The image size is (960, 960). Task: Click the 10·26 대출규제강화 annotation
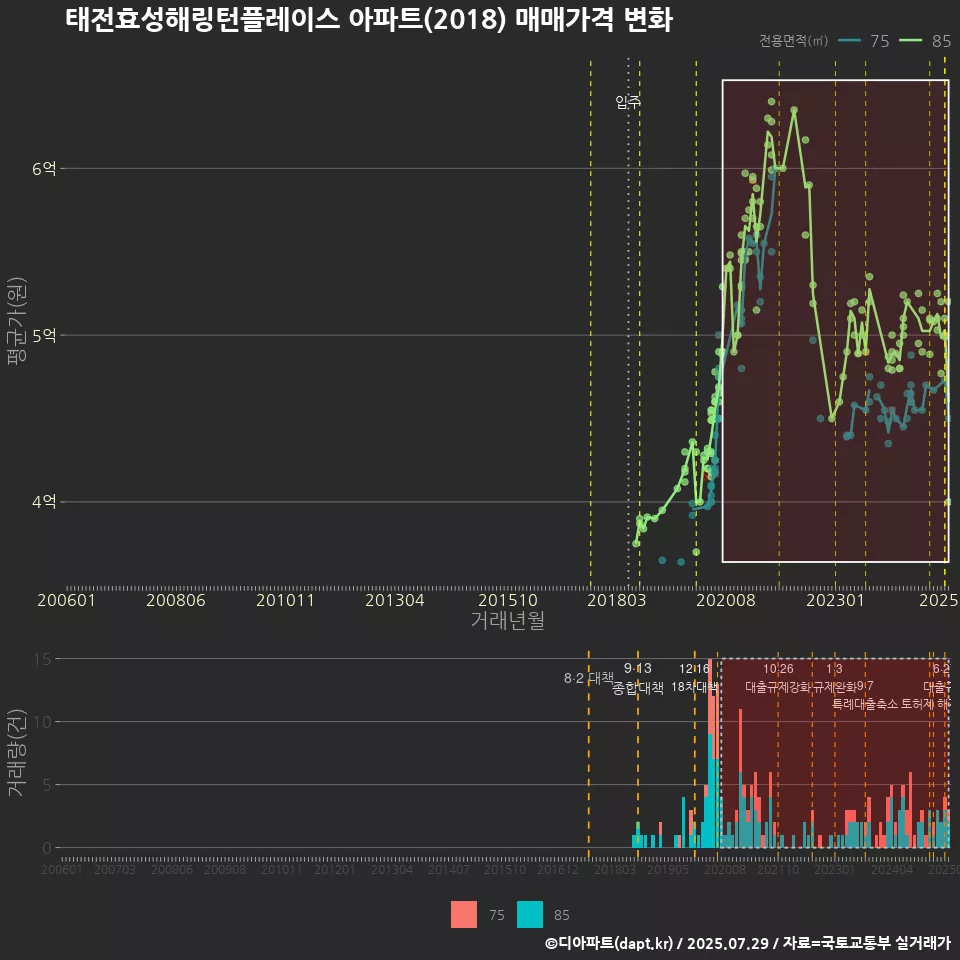point(778,678)
